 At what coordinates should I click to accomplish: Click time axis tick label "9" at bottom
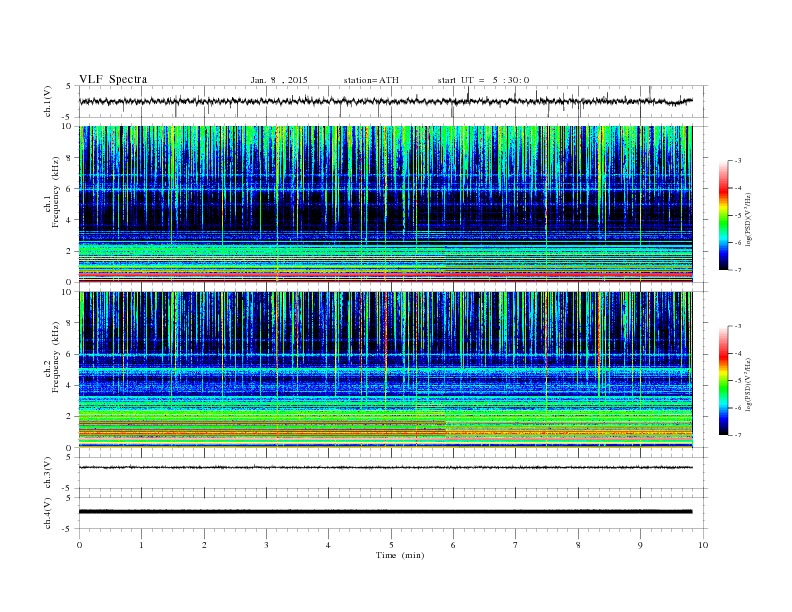tap(640, 545)
